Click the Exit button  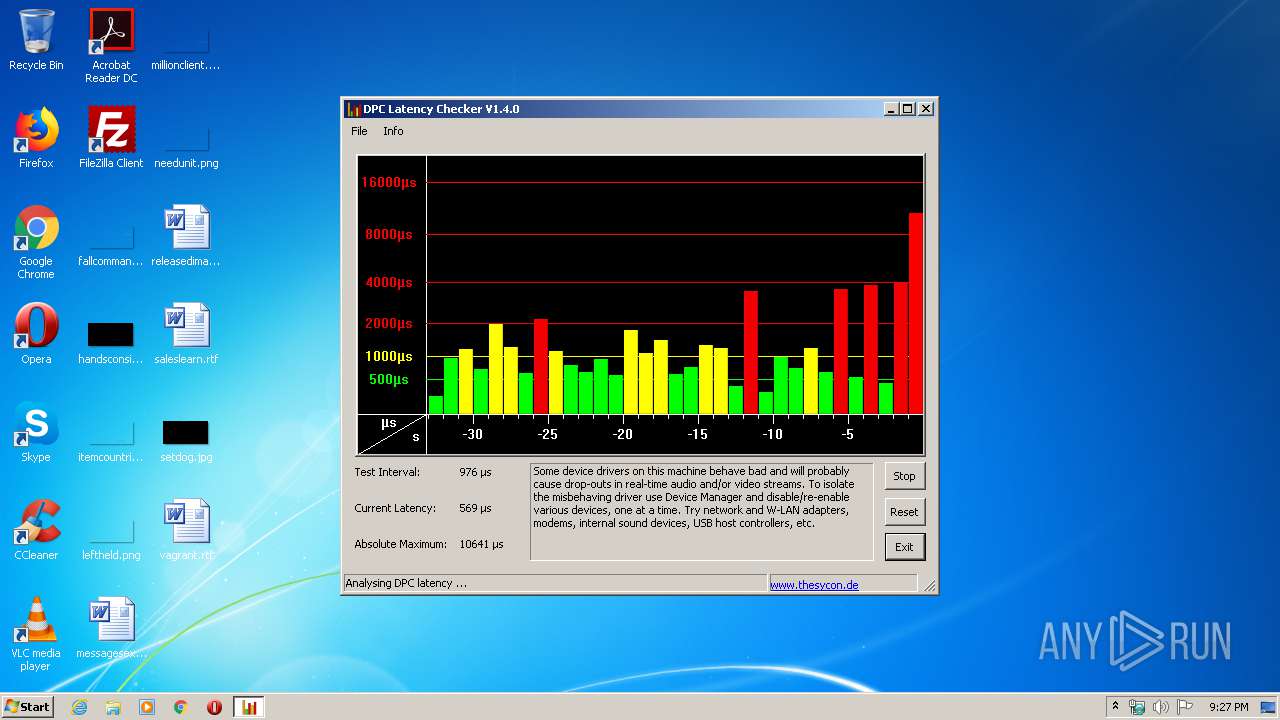coord(904,547)
